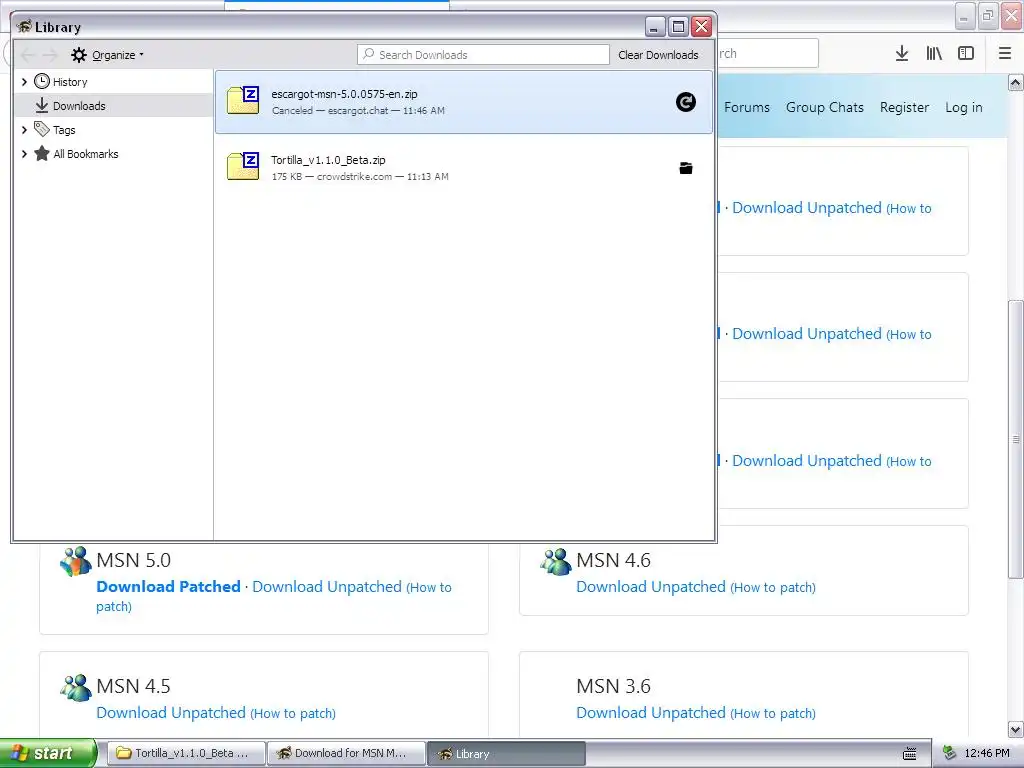Click the on-screen keyboard tray icon
The image size is (1024, 768).
click(909, 754)
